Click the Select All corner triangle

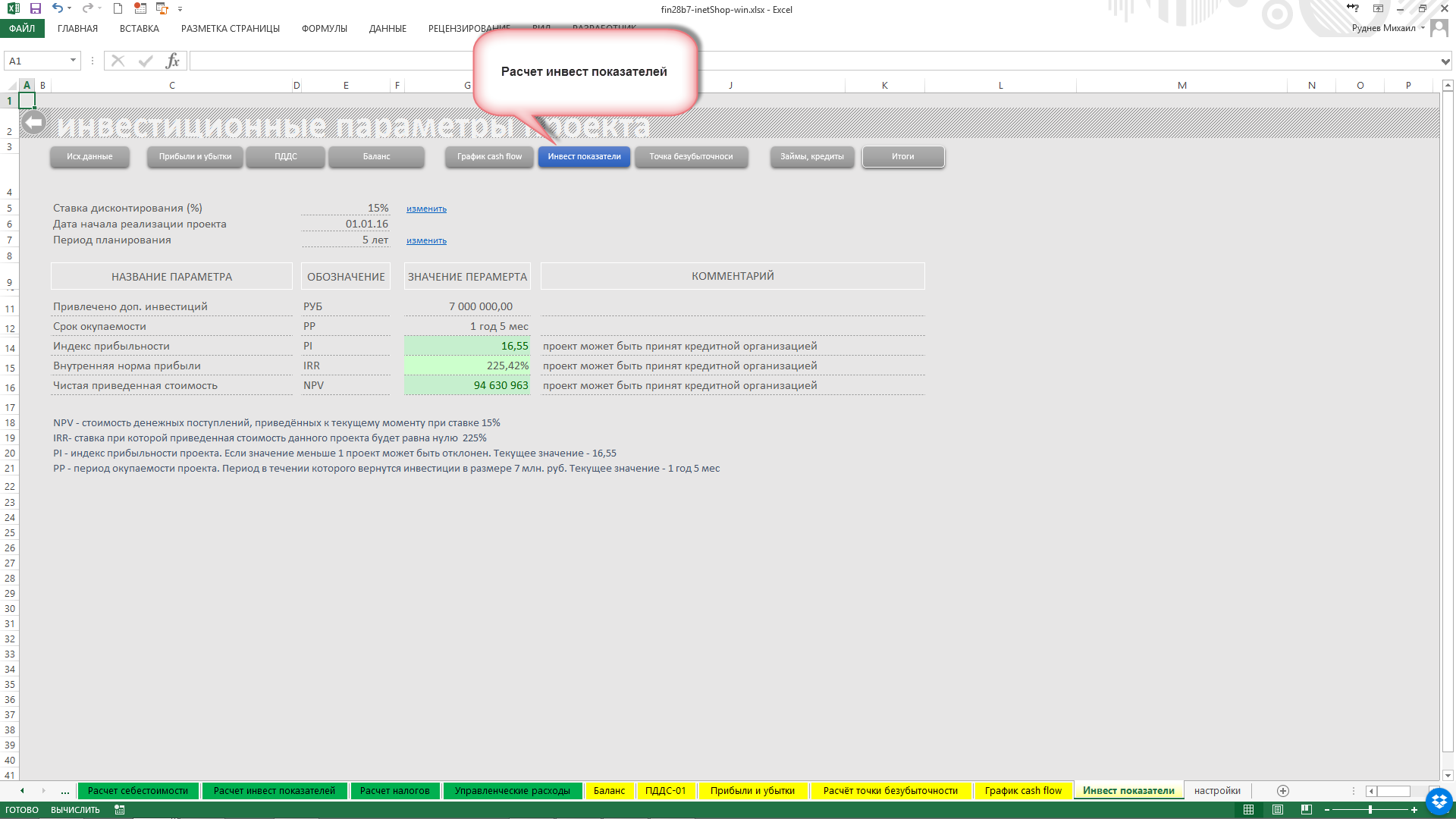tap(11, 86)
